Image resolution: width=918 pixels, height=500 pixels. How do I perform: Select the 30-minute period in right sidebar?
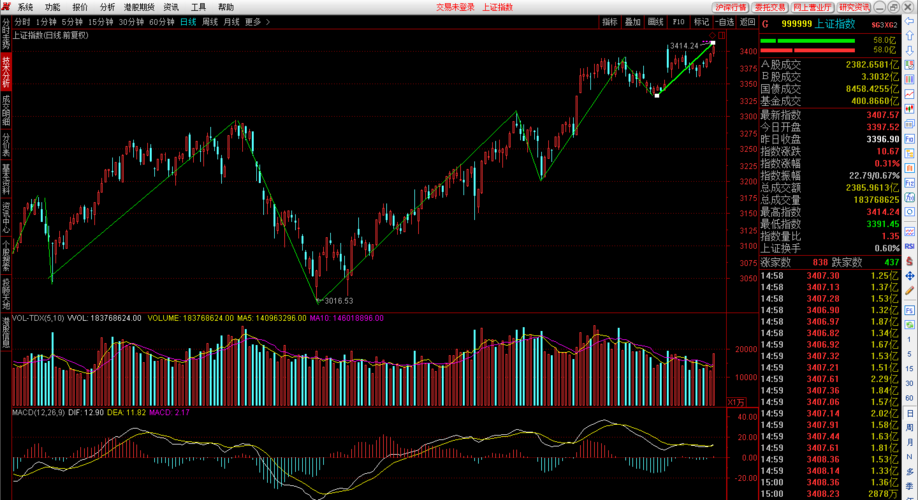(909, 383)
